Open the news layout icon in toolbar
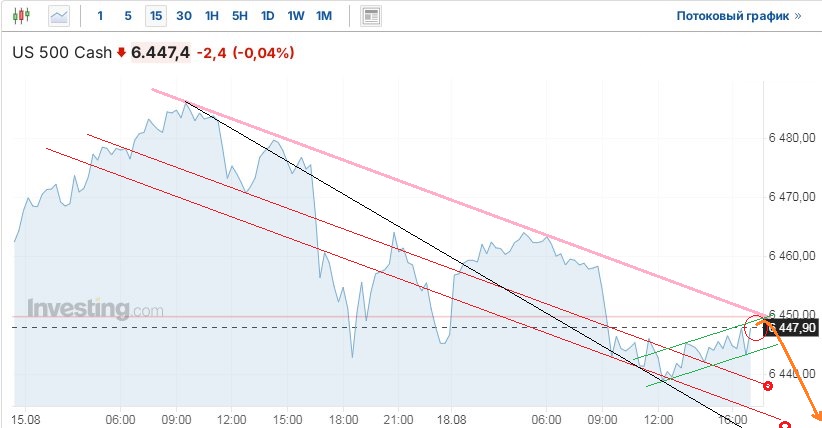The image size is (822, 428). point(371,16)
